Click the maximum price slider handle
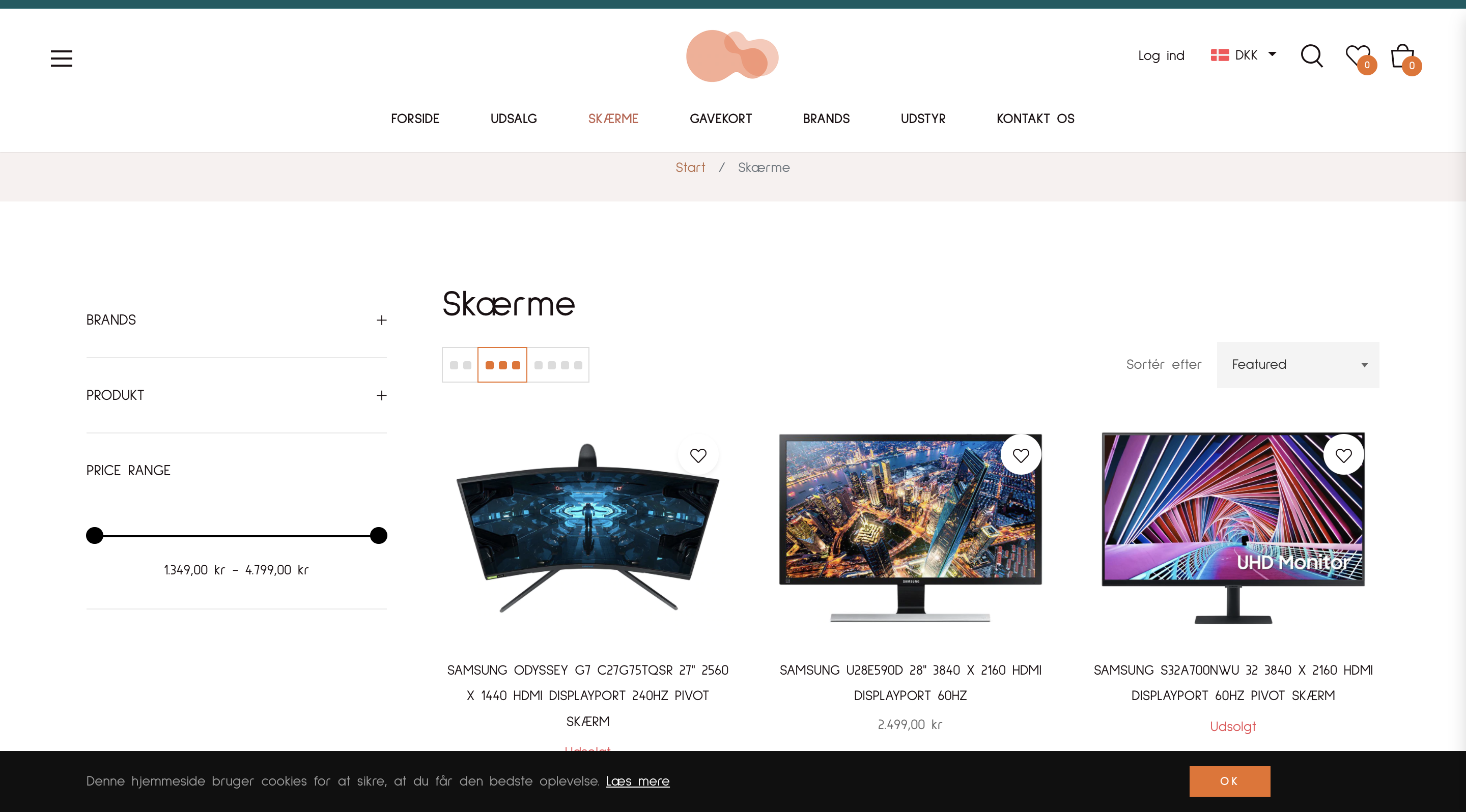This screenshot has height=812, width=1466. (x=378, y=536)
